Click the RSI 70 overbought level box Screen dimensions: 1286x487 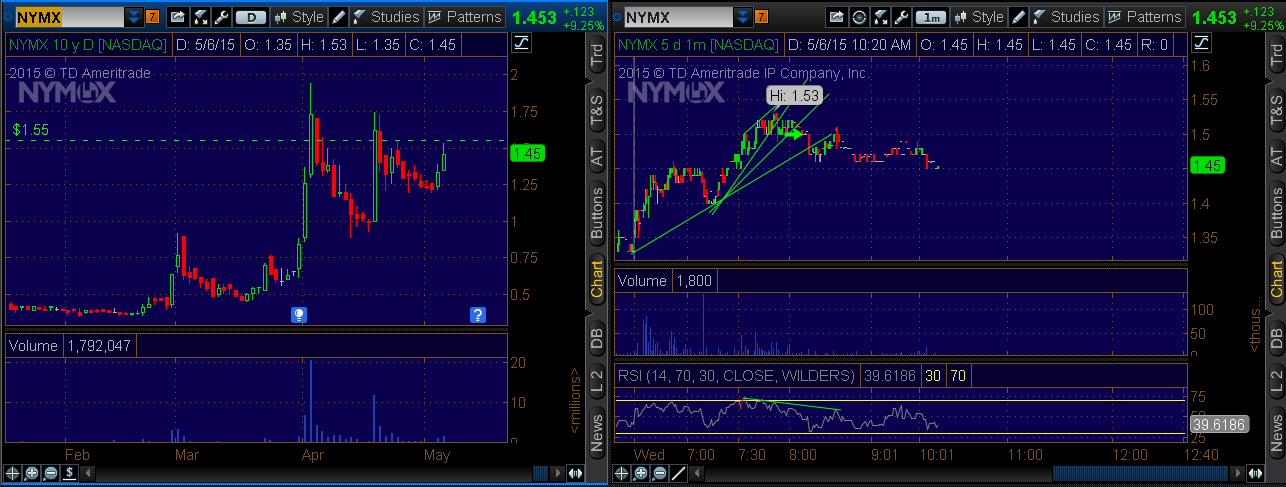coord(957,375)
